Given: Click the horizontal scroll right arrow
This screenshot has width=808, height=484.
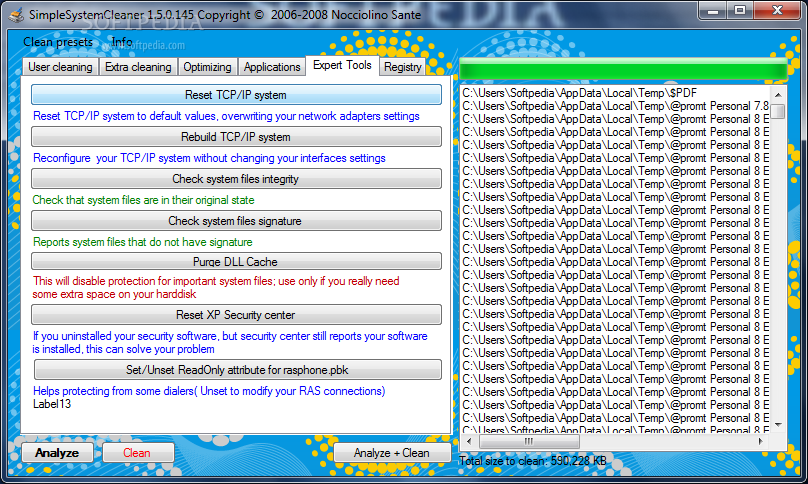Looking at the screenshot, I should (x=761, y=441).
